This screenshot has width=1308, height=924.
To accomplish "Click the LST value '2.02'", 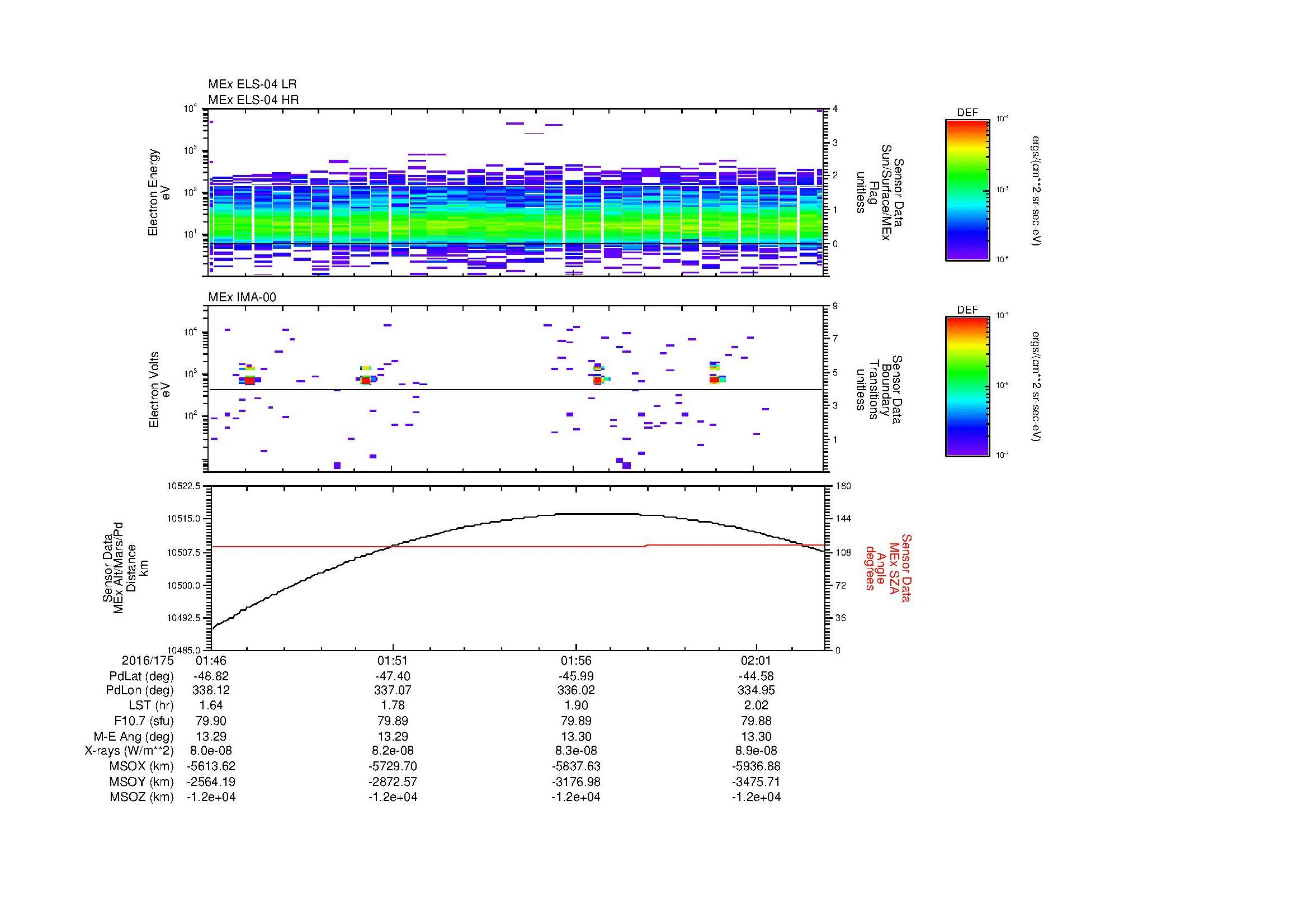I will click(x=757, y=705).
